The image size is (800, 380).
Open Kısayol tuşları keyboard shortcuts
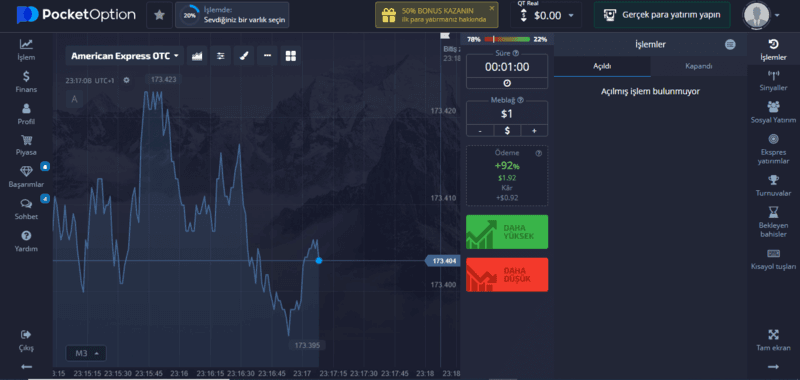pyautogui.click(x=773, y=259)
